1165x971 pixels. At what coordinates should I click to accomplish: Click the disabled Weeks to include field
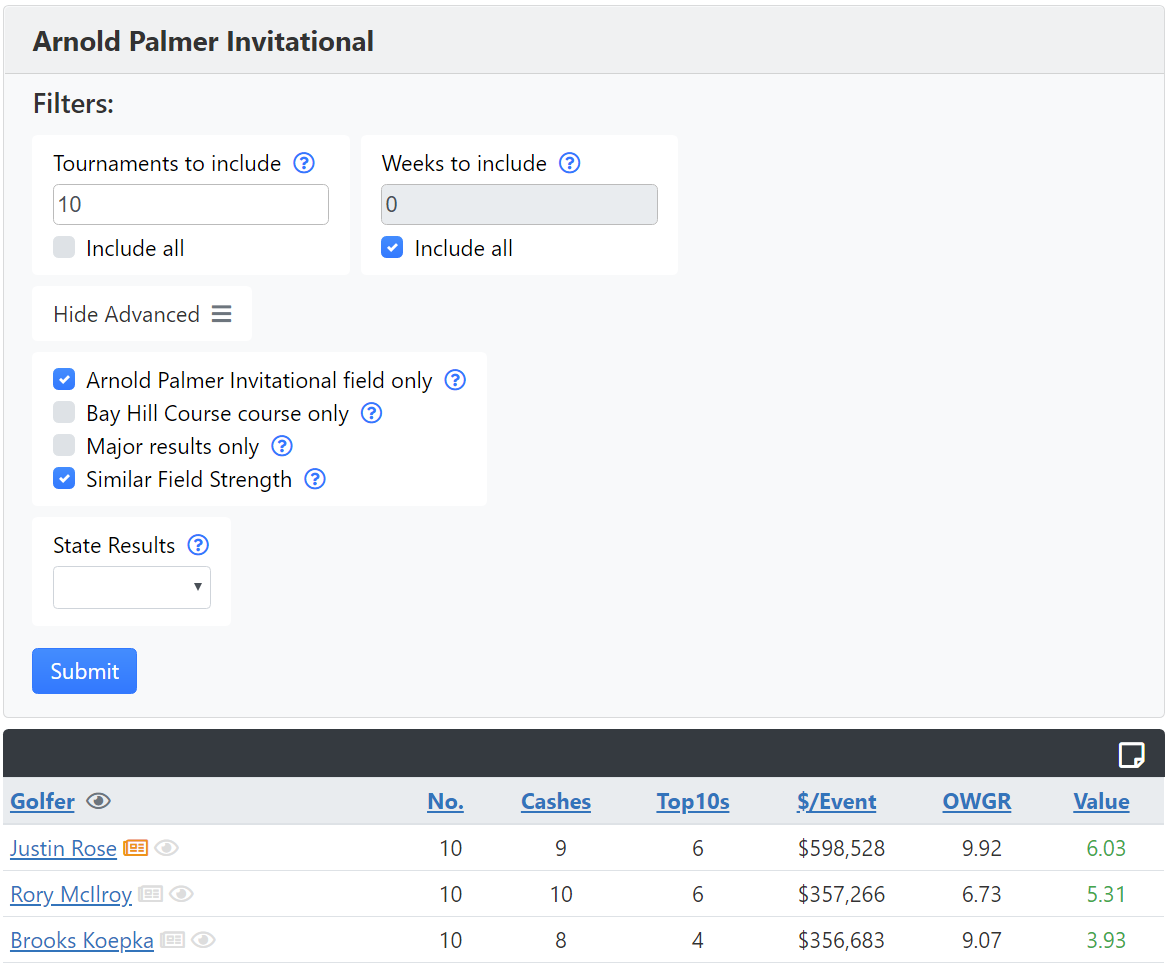click(x=519, y=204)
